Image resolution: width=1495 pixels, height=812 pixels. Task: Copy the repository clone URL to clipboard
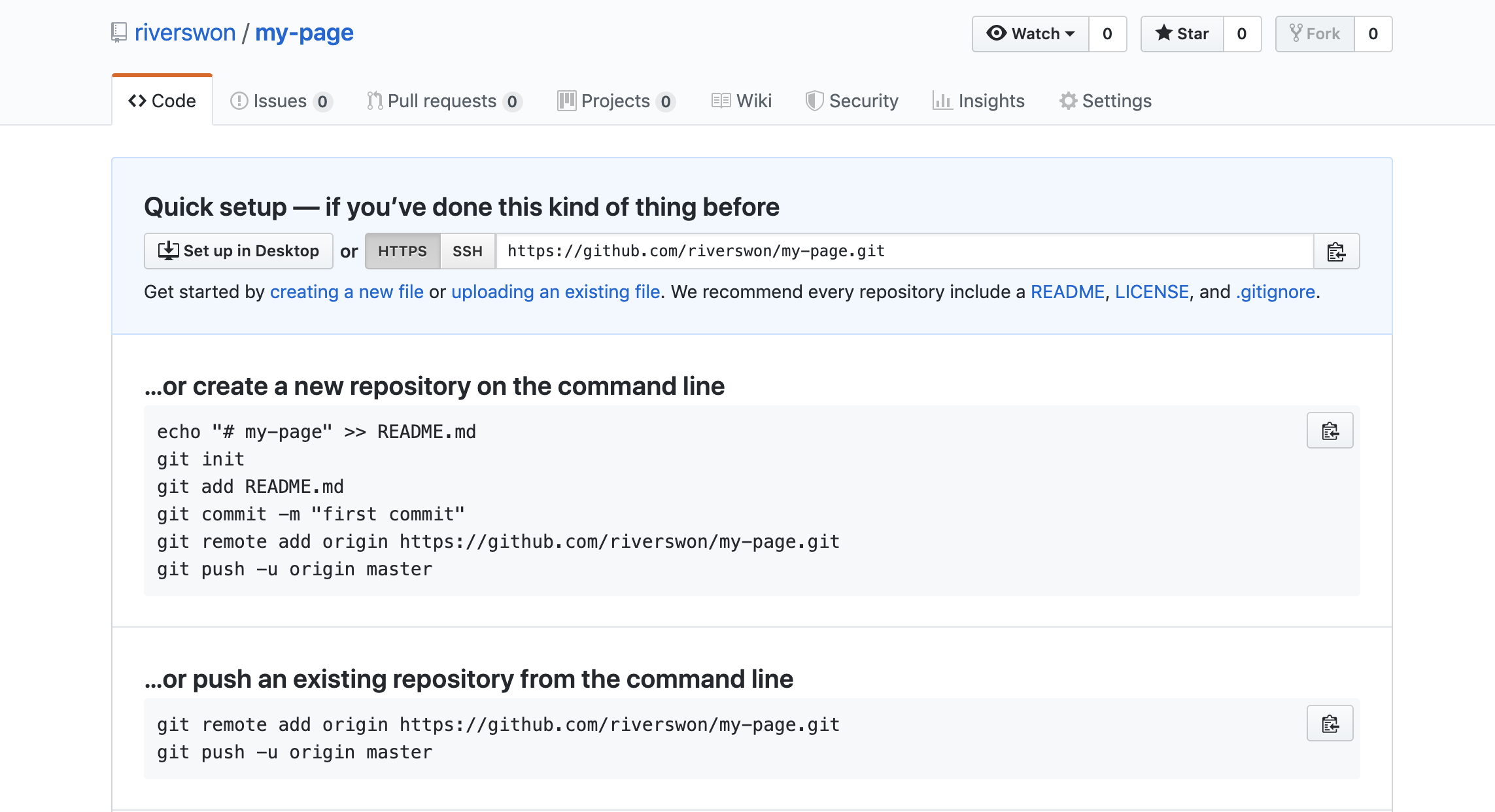pos(1336,251)
